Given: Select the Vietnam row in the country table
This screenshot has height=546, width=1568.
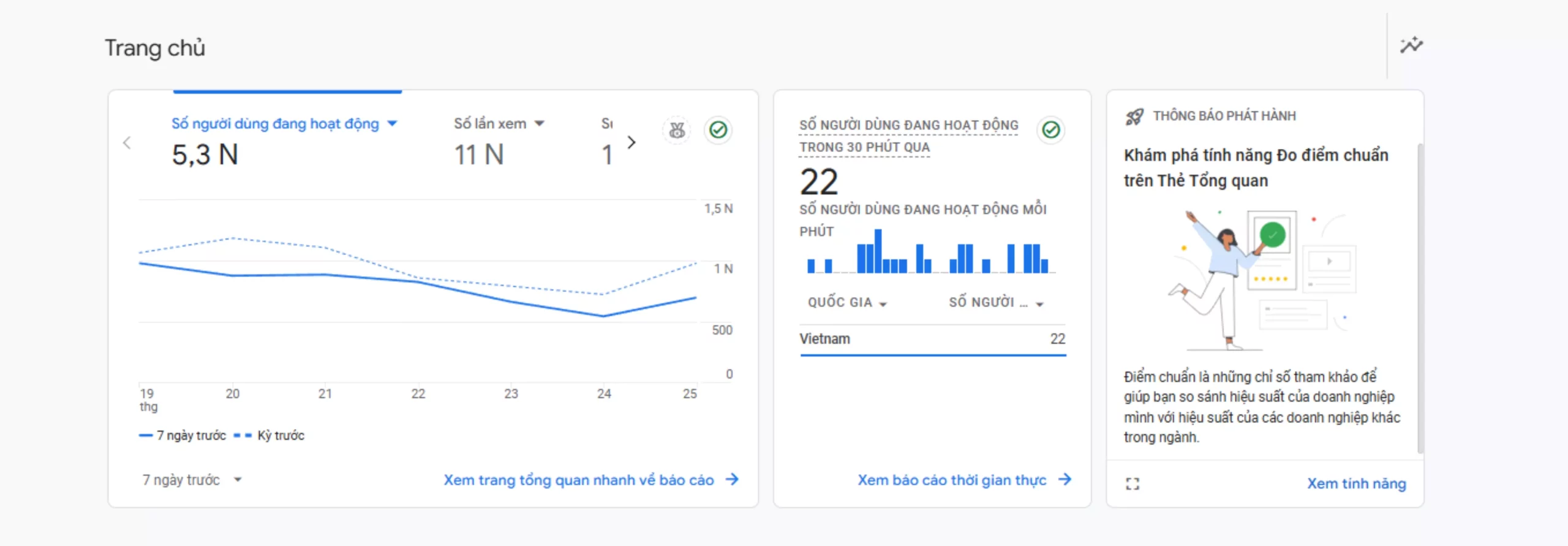Looking at the screenshot, I should [x=932, y=339].
